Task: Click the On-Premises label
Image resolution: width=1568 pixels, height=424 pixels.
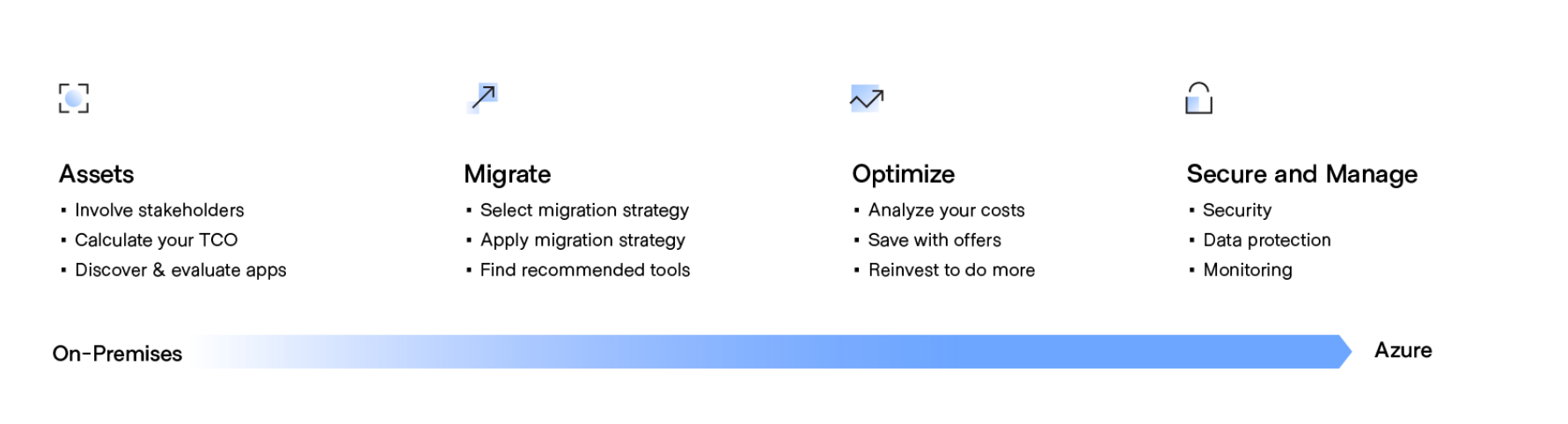Action: pos(117,354)
